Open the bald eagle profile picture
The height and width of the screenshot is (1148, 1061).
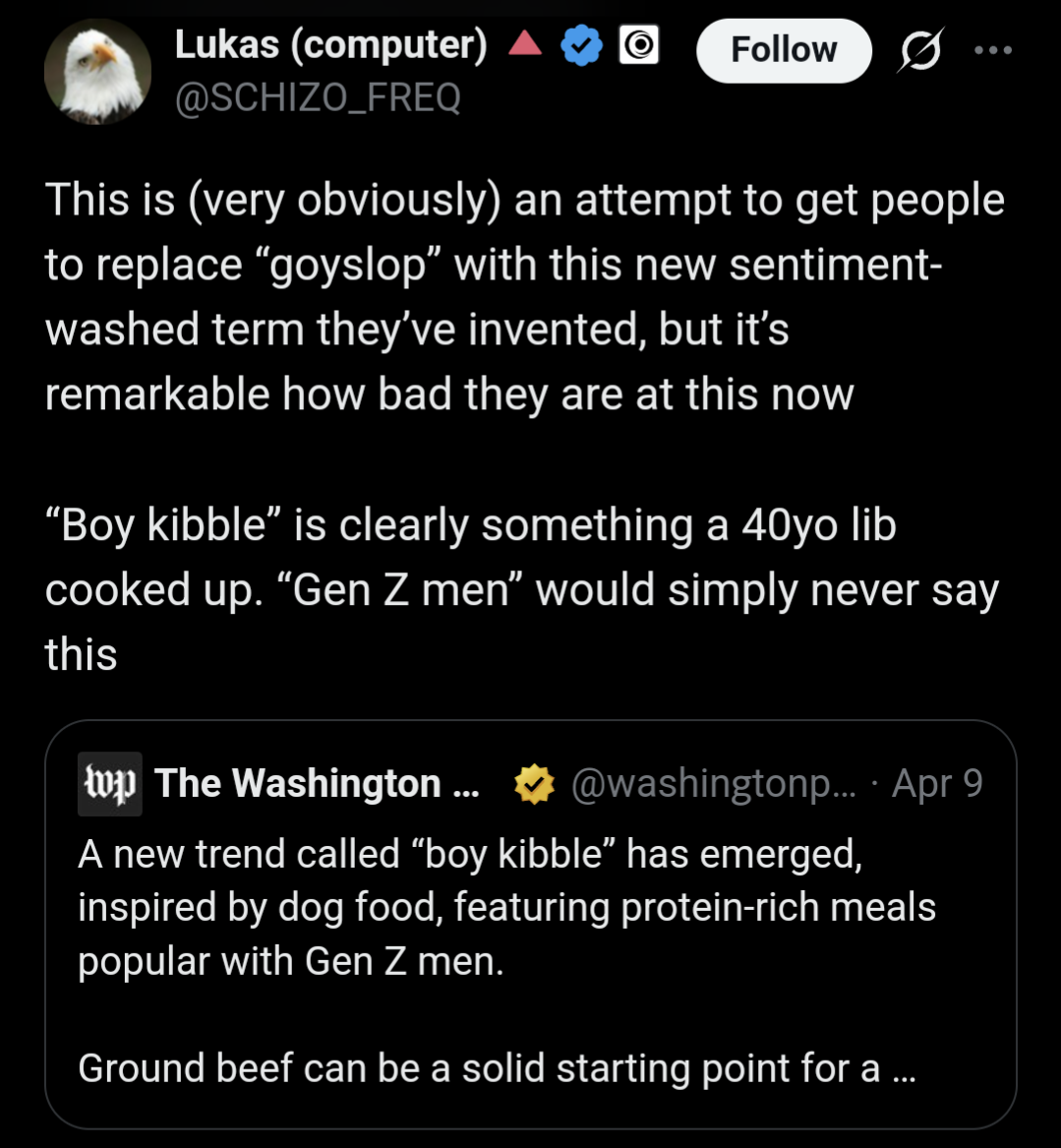click(x=97, y=72)
